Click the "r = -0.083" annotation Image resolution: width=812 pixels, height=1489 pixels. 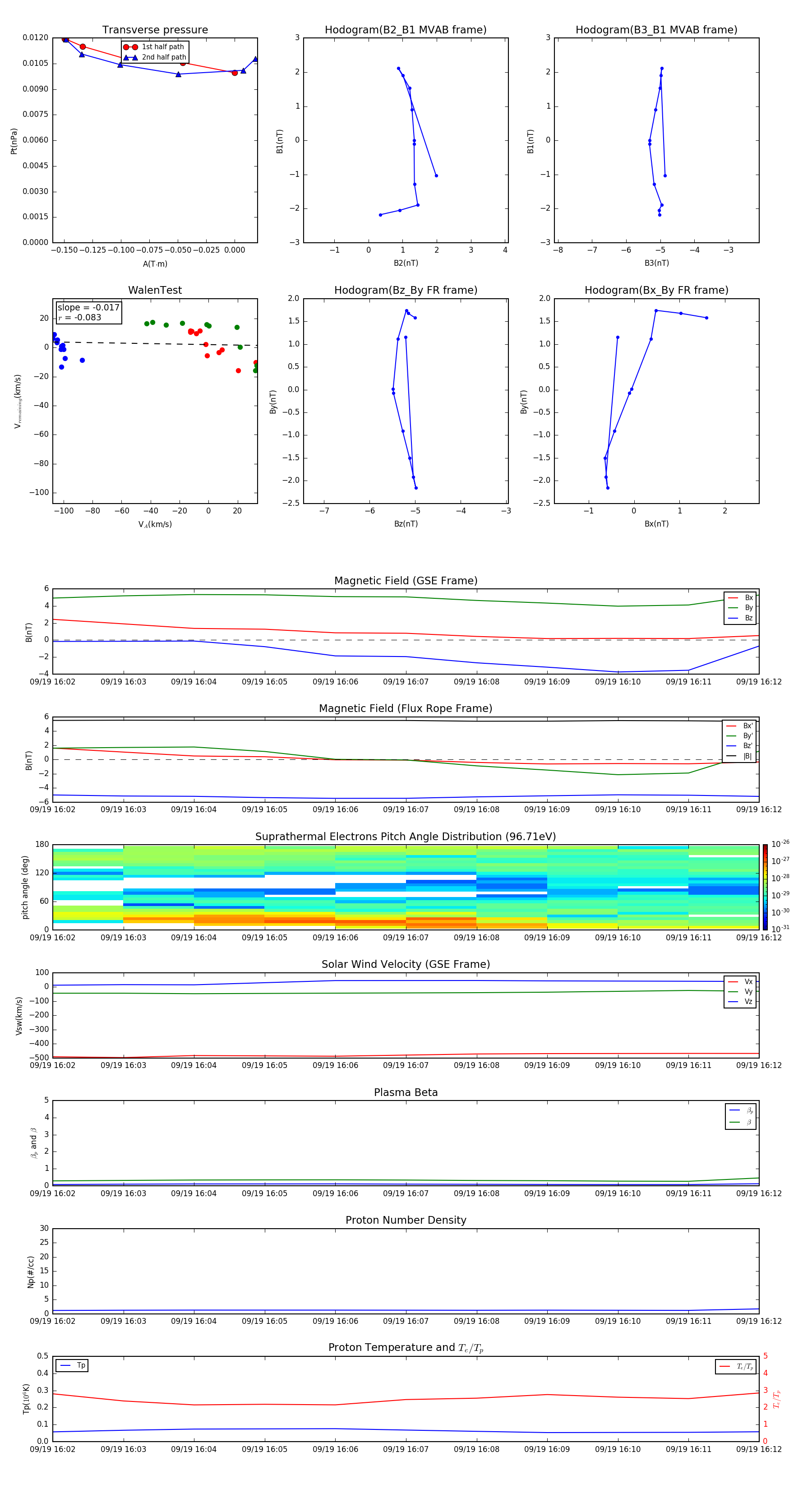click(x=80, y=317)
